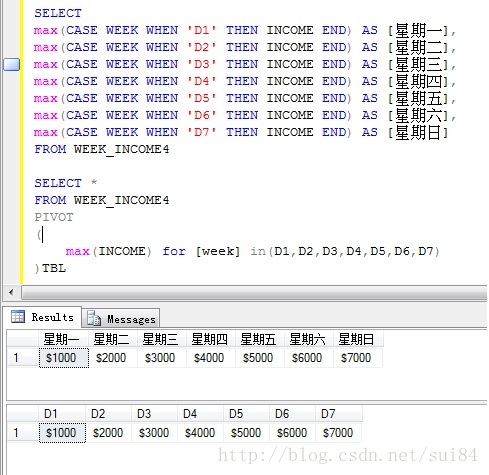Click the 'D7' string literal in the query
Image resolution: width=489 pixels, height=475 pixels.
(x=201, y=132)
